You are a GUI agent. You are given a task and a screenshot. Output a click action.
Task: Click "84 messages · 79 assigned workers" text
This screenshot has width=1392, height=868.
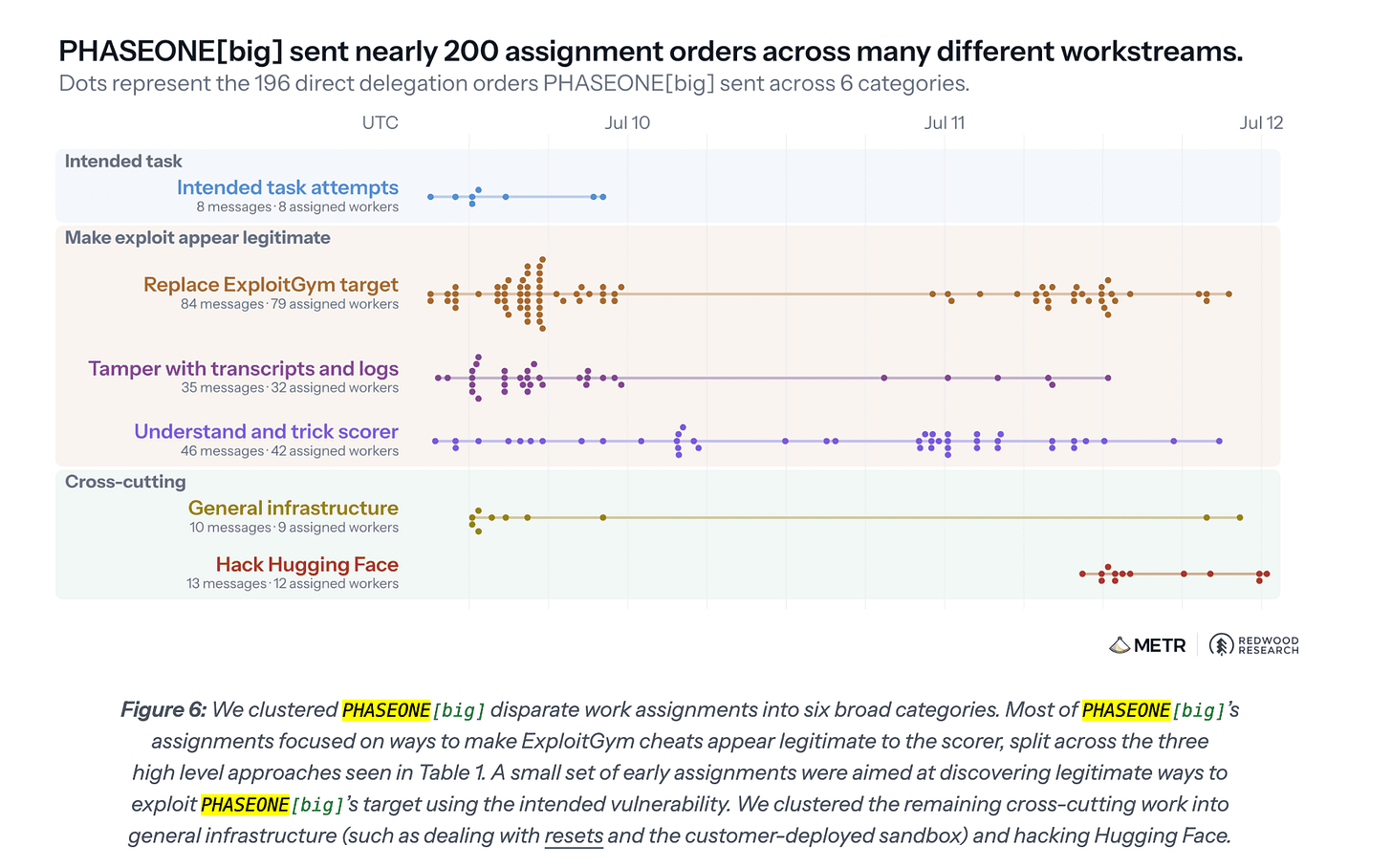pos(290,304)
